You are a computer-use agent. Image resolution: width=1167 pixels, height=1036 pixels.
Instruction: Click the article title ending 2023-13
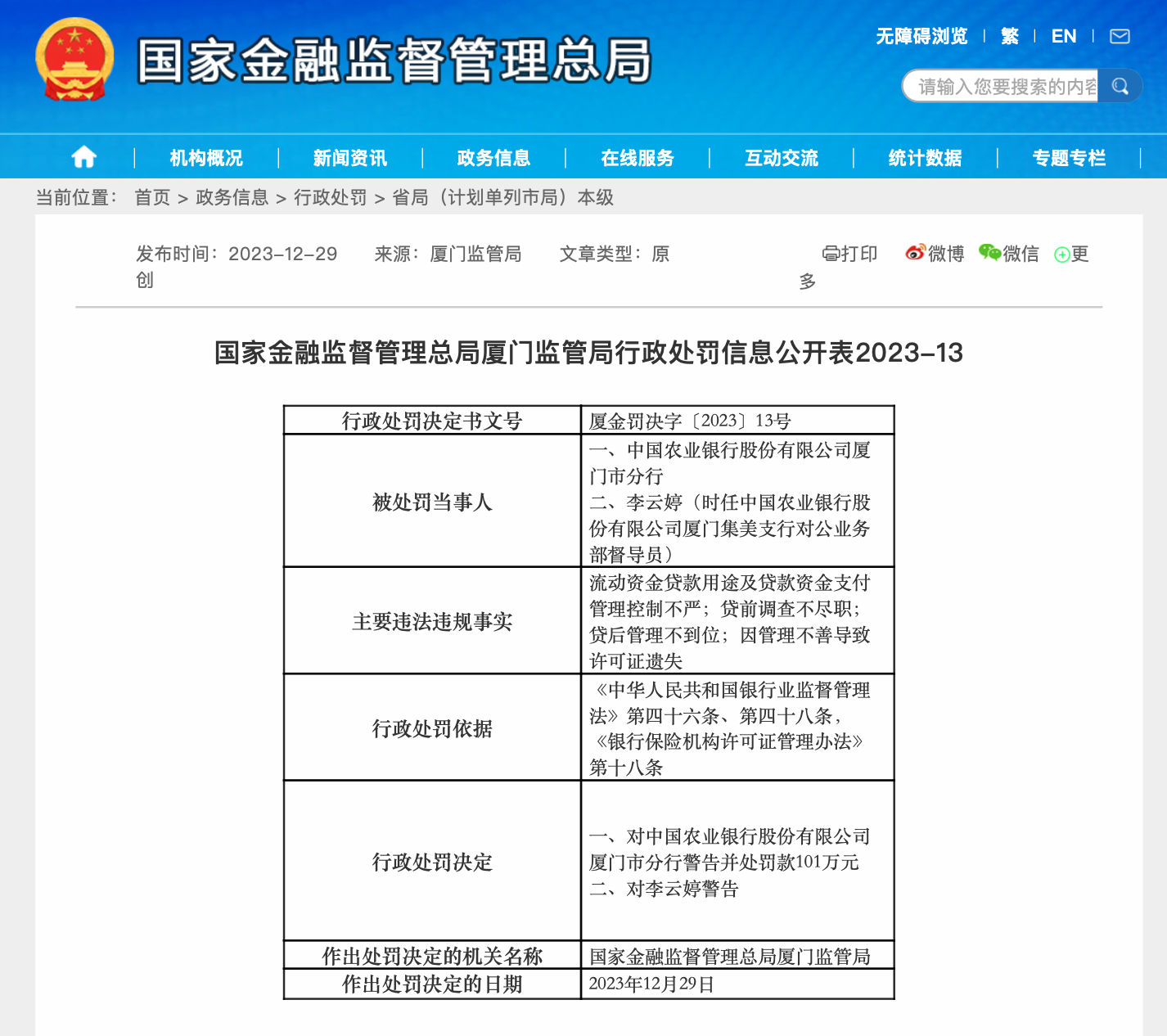pyautogui.click(x=588, y=353)
